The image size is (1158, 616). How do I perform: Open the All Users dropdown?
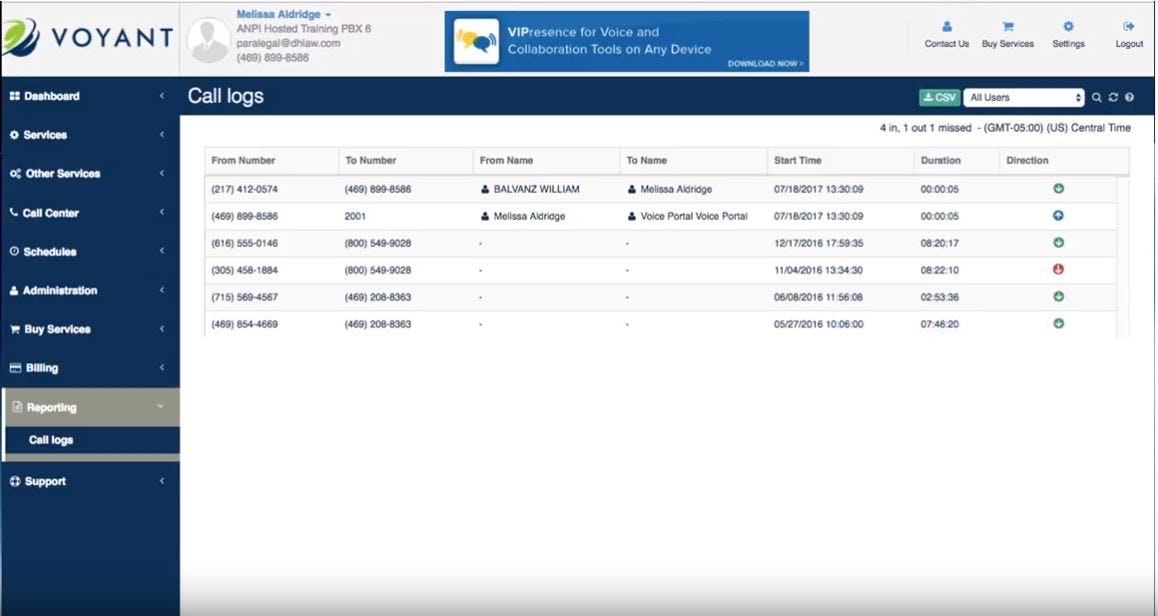point(1020,97)
